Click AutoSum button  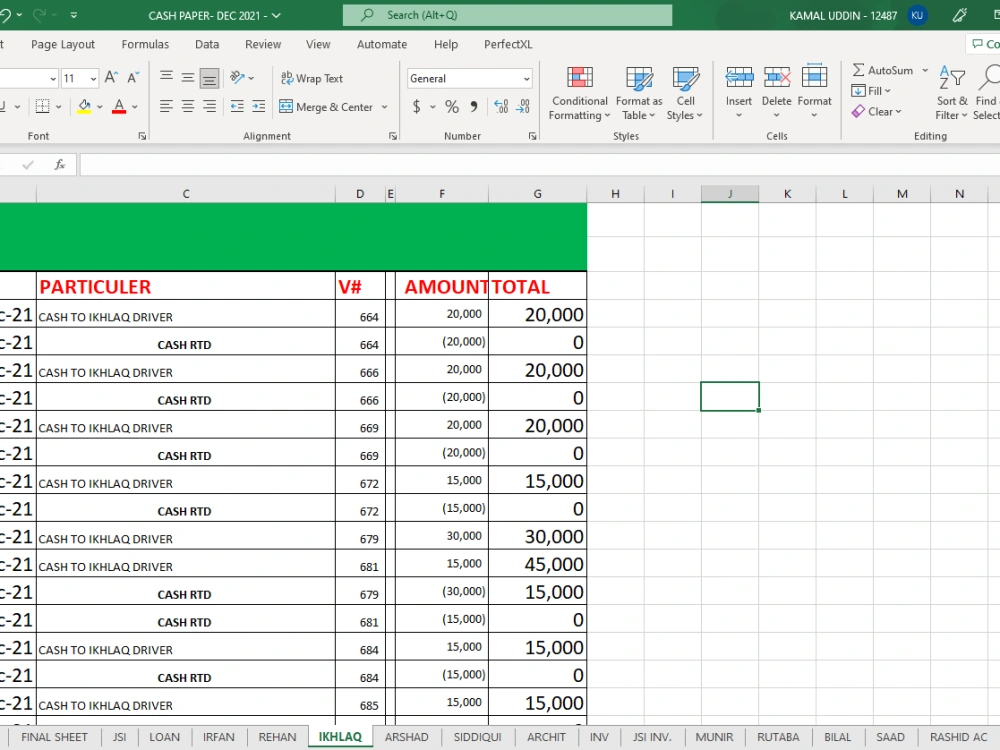tap(883, 70)
